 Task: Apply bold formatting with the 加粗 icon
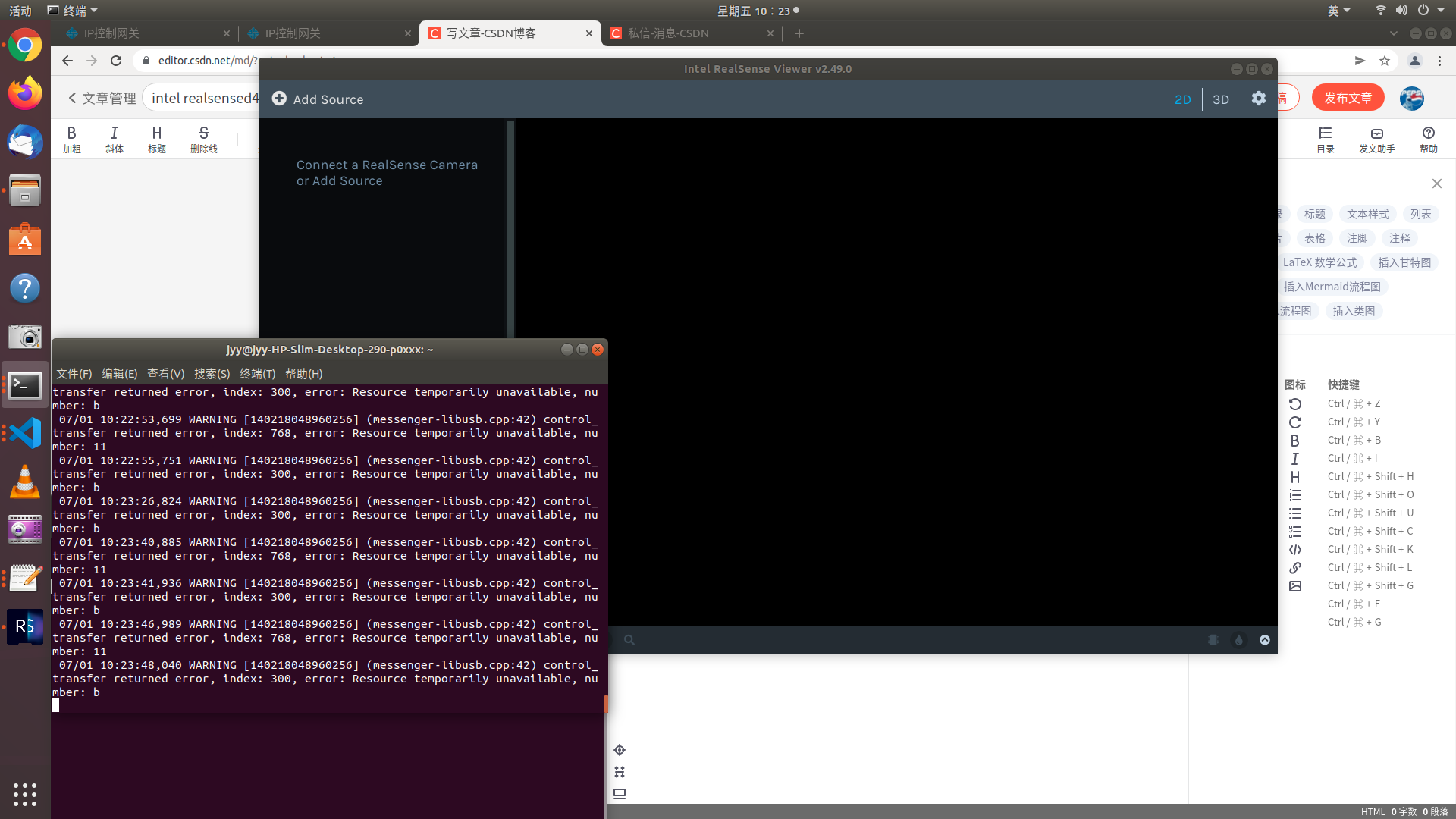(71, 140)
